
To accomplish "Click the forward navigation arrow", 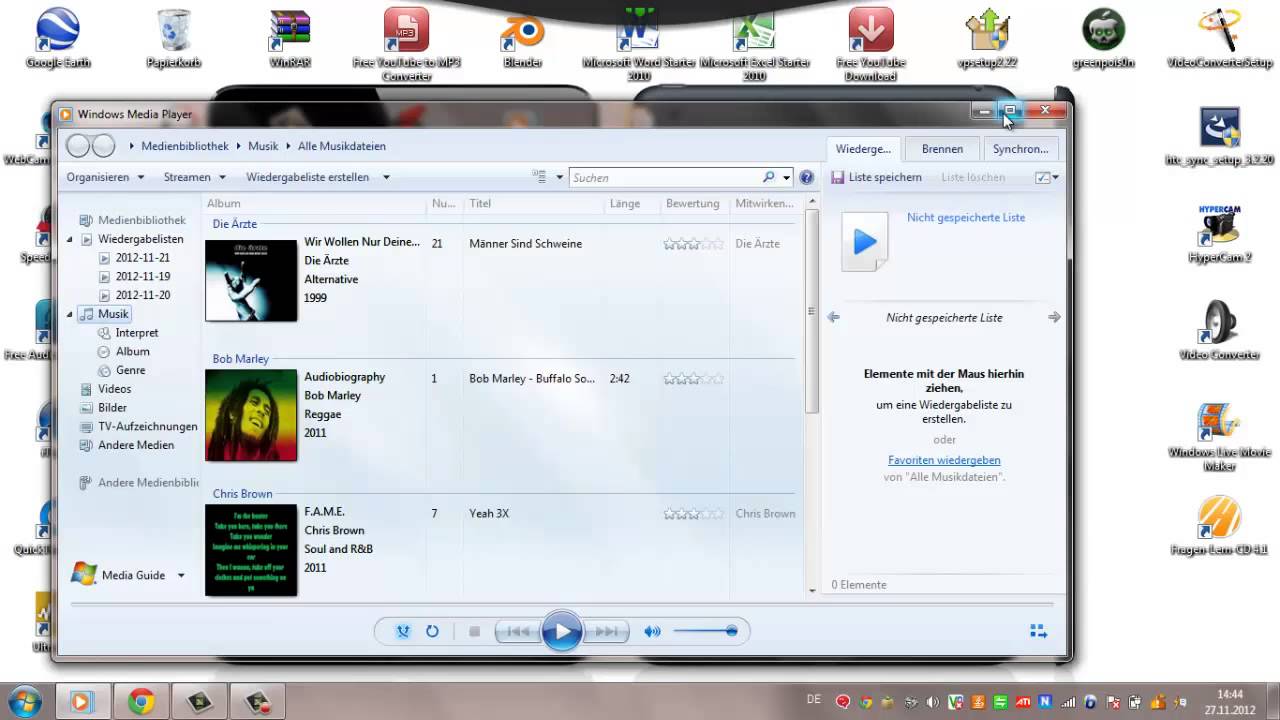I will [x=104, y=146].
